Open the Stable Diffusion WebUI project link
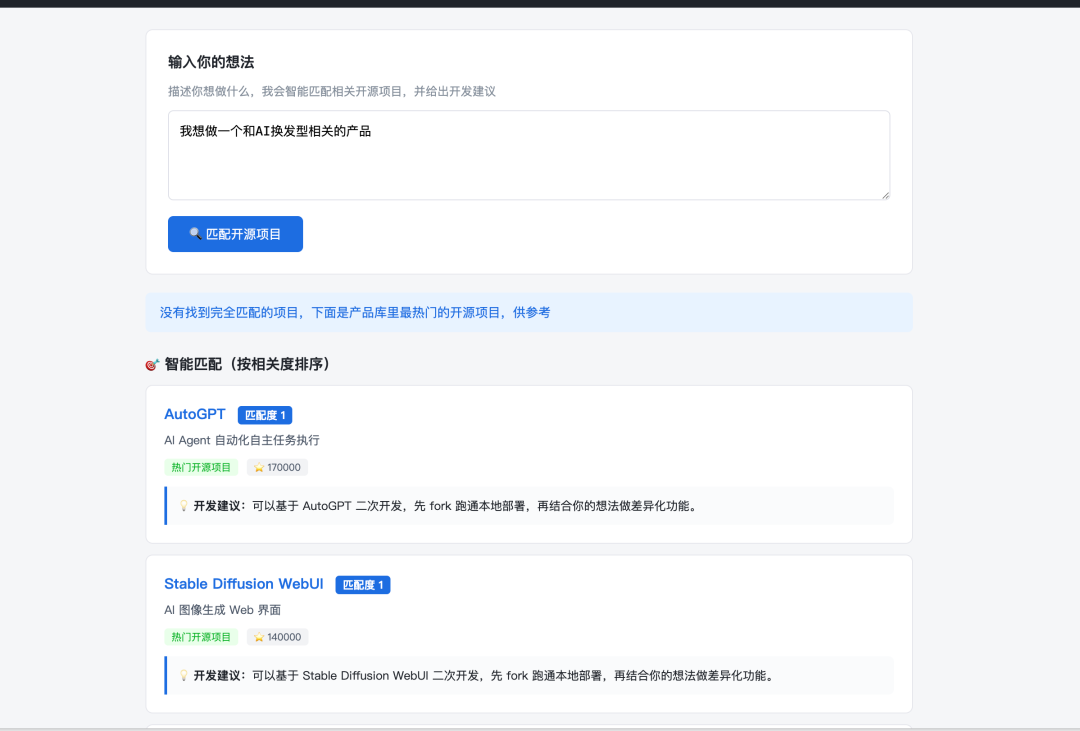This screenshot has height=731, width=1080. coord(244,584)
